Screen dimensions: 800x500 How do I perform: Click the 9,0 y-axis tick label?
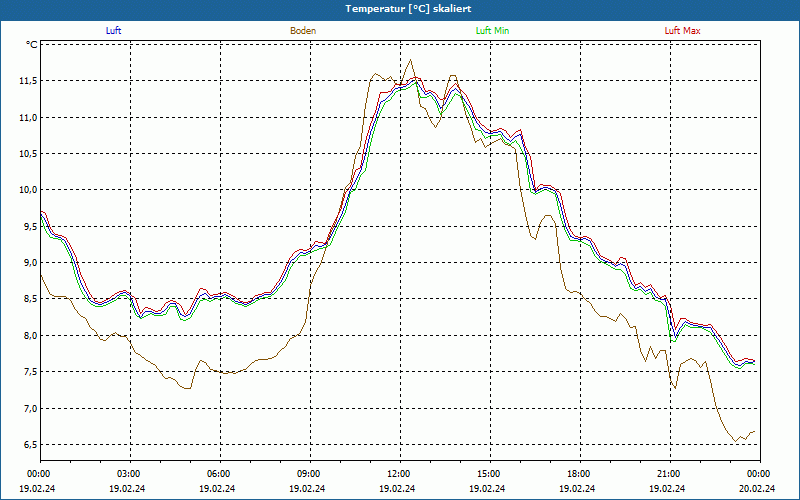click(27, 263)
